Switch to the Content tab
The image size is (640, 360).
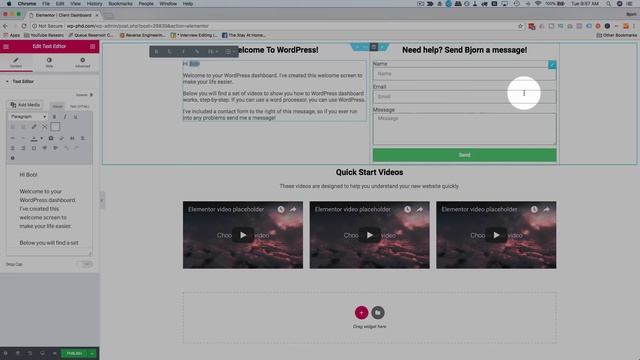[x=16, y=62]
